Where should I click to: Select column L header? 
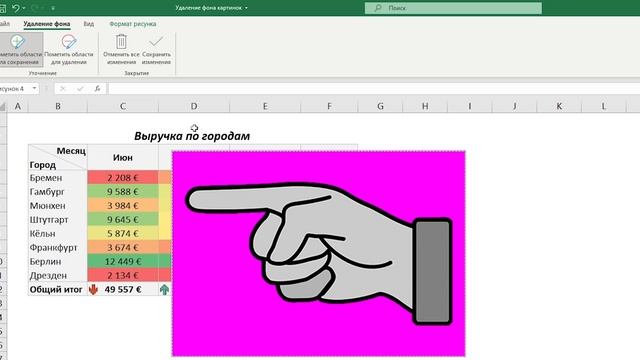[603, 107]
